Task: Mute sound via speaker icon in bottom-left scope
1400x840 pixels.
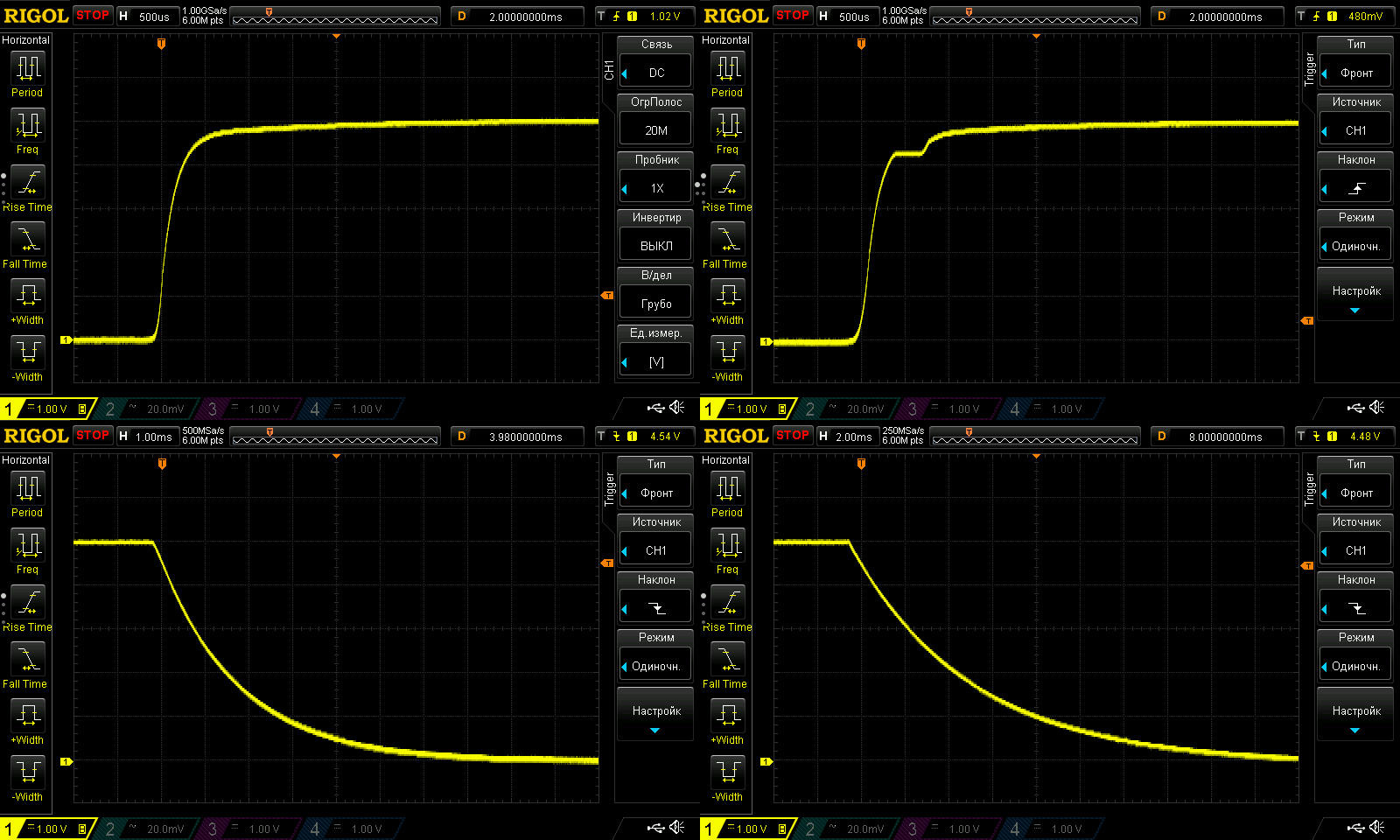Action: click(677, 828)
